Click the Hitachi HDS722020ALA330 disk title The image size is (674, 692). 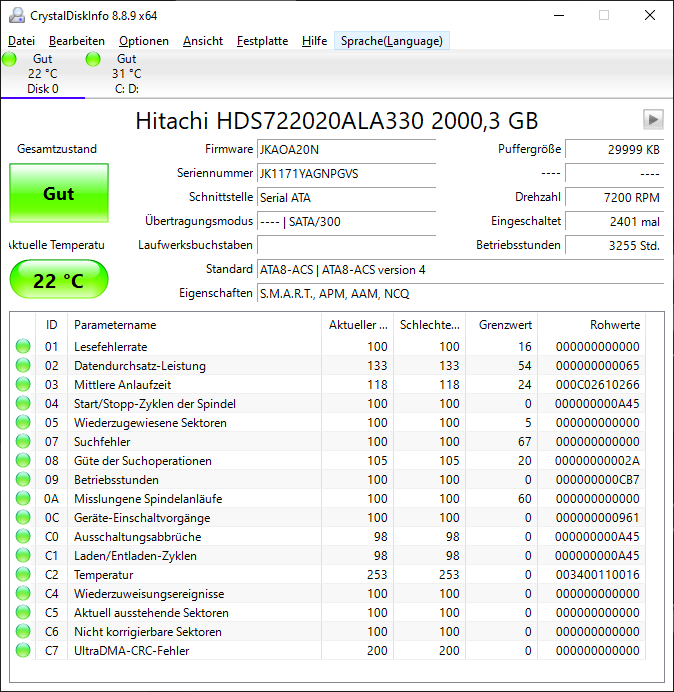[336, 120]
